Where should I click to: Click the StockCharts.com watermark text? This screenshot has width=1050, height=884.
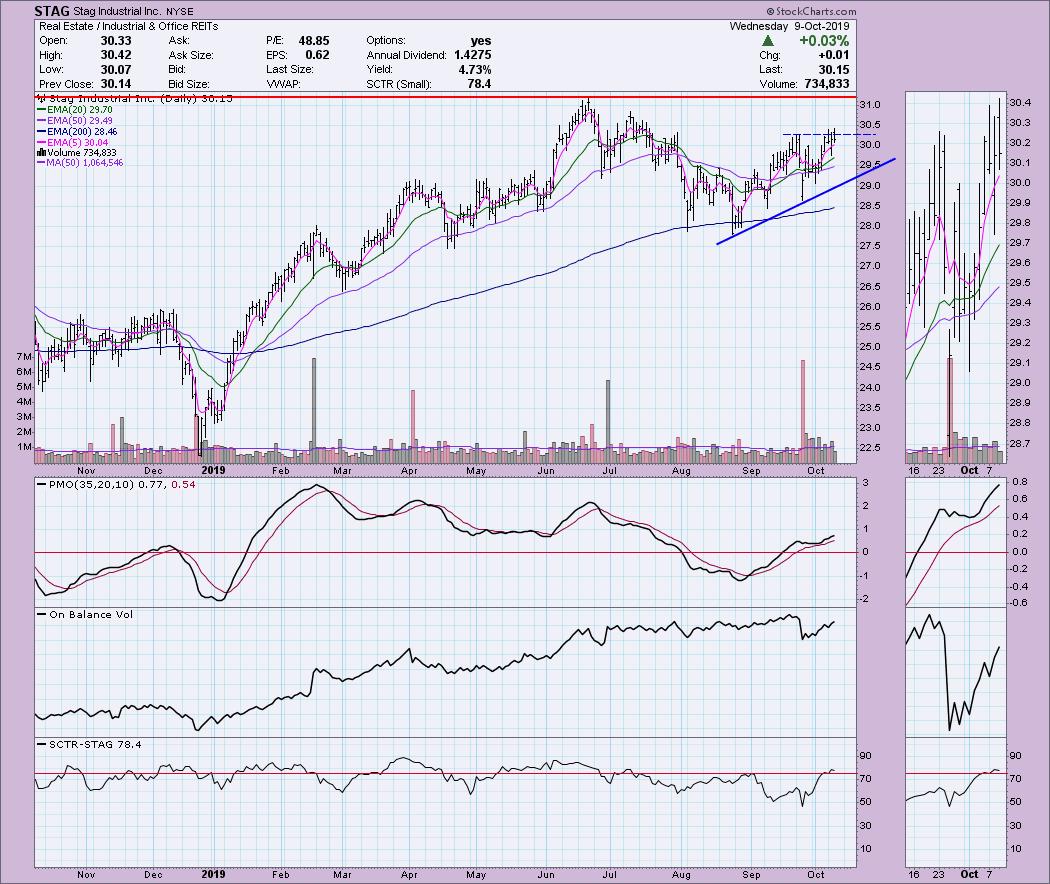(811, 11)
